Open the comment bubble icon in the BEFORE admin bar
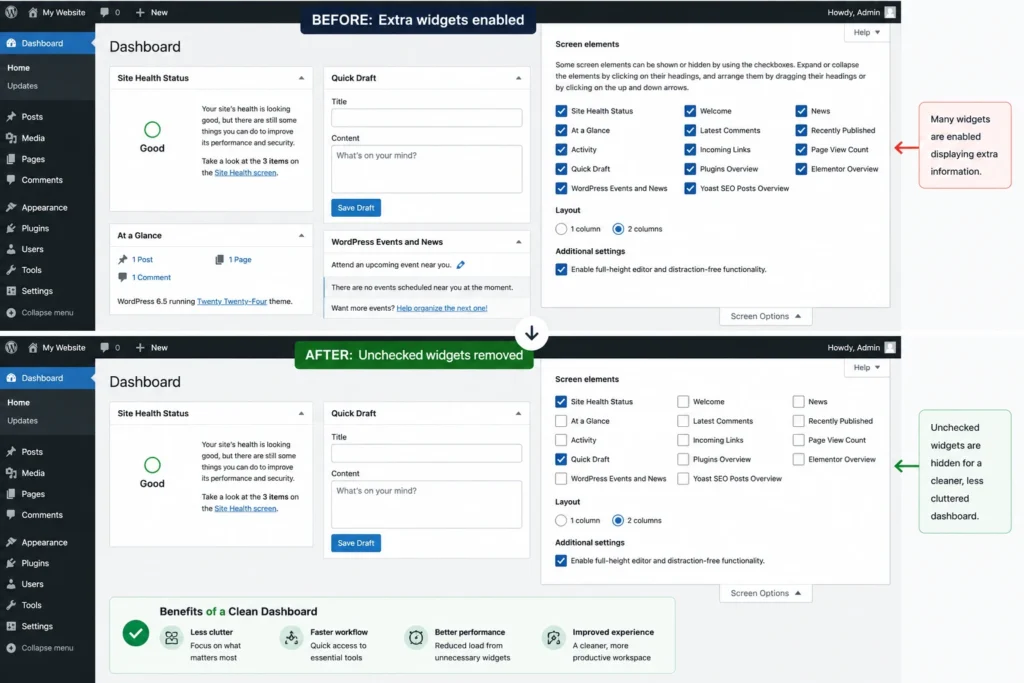 point(104,12)
